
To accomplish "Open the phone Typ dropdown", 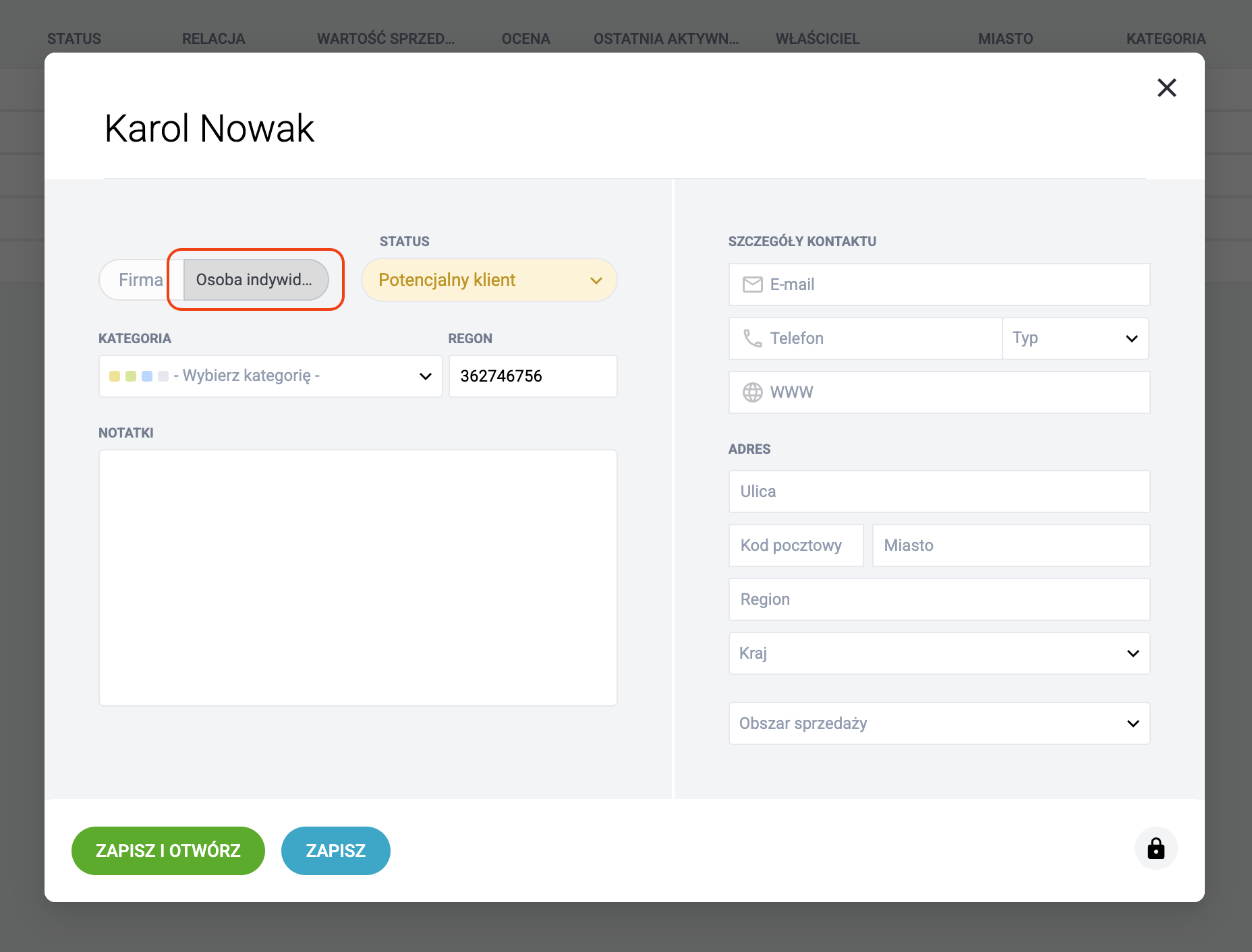I will (x=1075, y=338).
